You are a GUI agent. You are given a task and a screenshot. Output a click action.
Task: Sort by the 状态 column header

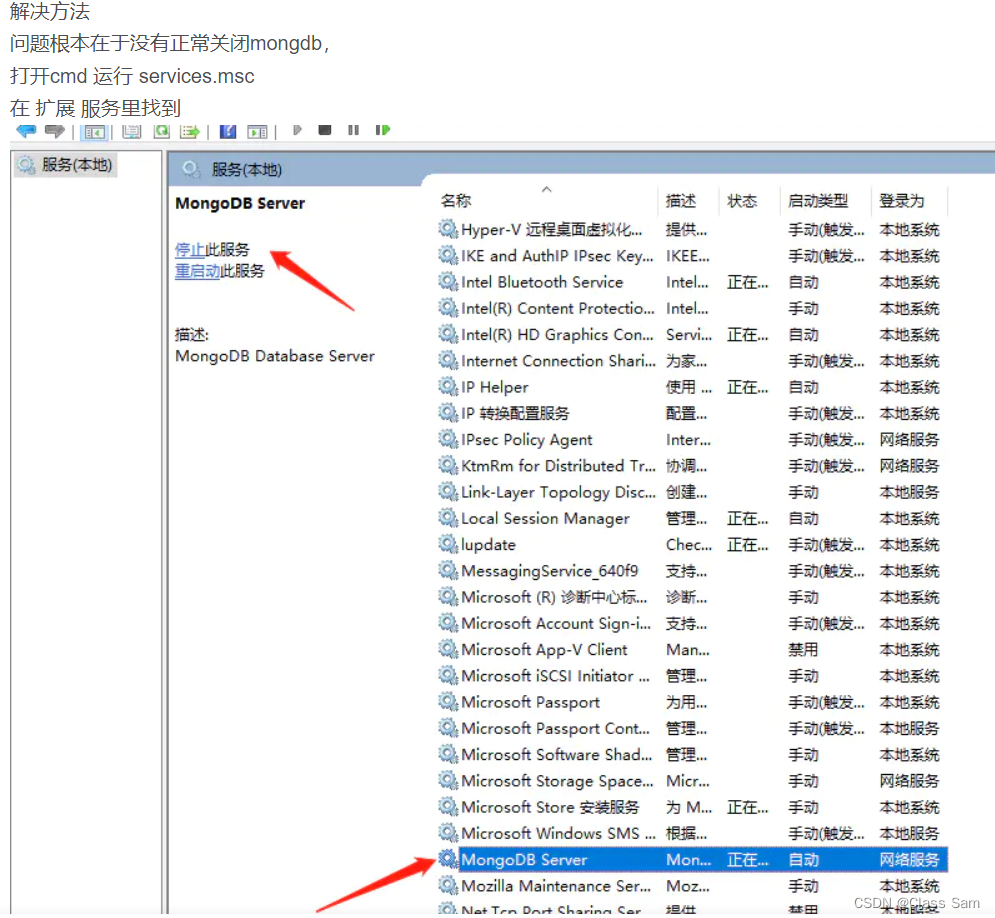coord(742,200)
